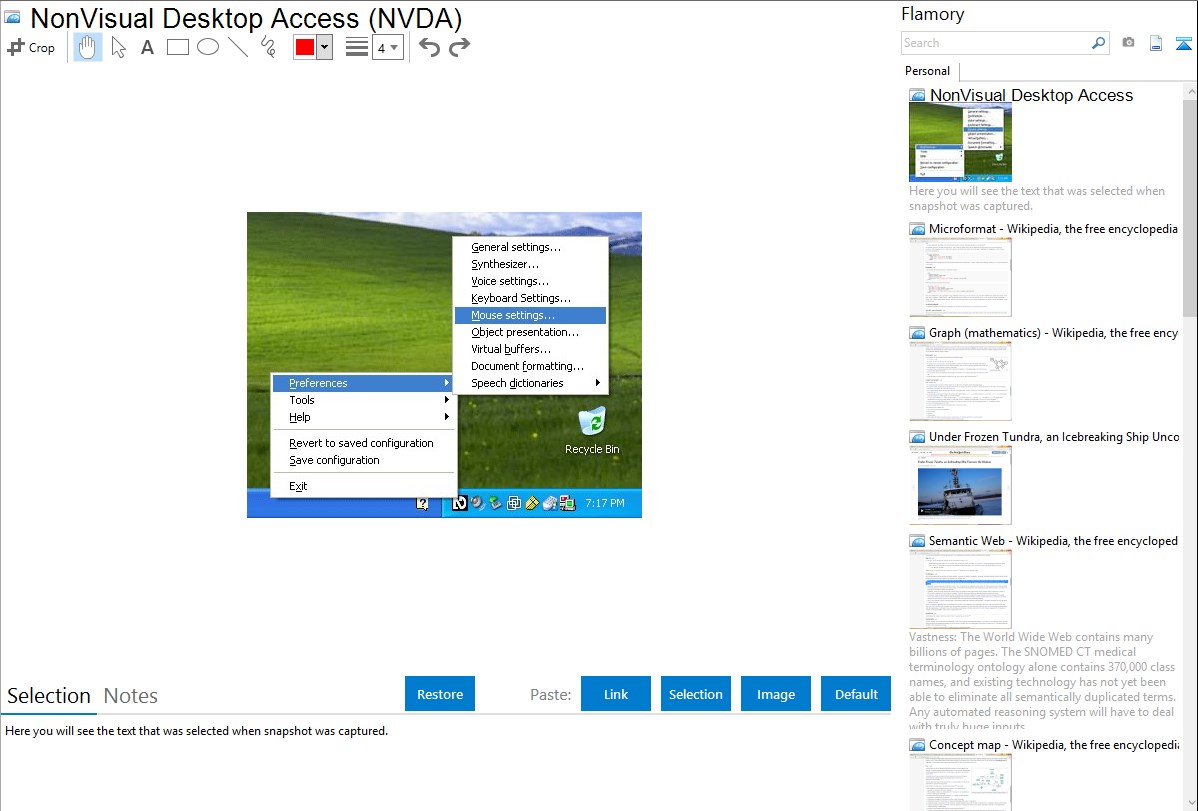Viewport: 1198px width, 811px height.
Task: Click the search magnifier icon
Action: pyautogui.click(x=1098, y=43)
